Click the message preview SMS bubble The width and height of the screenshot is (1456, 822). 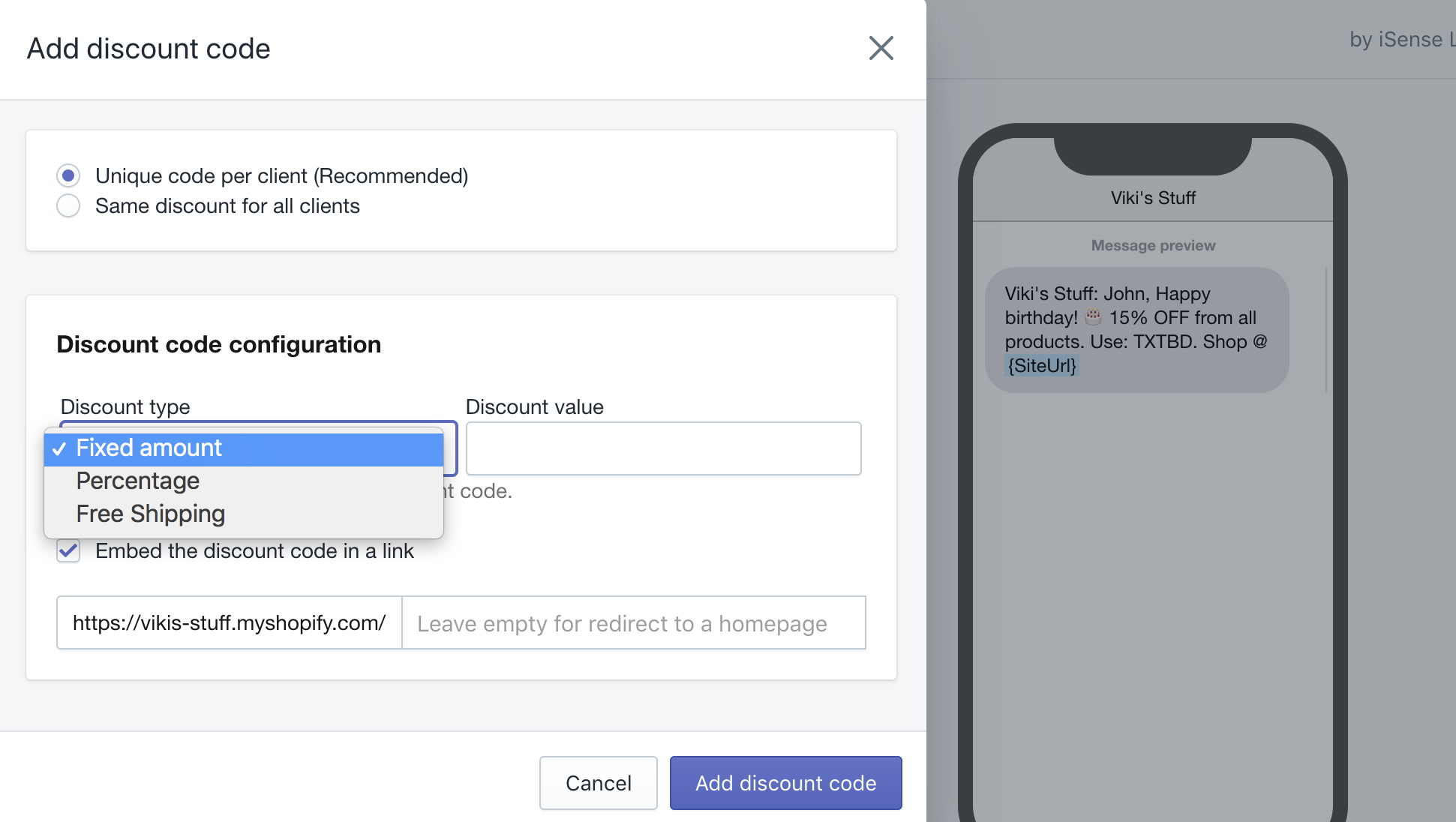pyautogui.click(x=1136, y=330)
